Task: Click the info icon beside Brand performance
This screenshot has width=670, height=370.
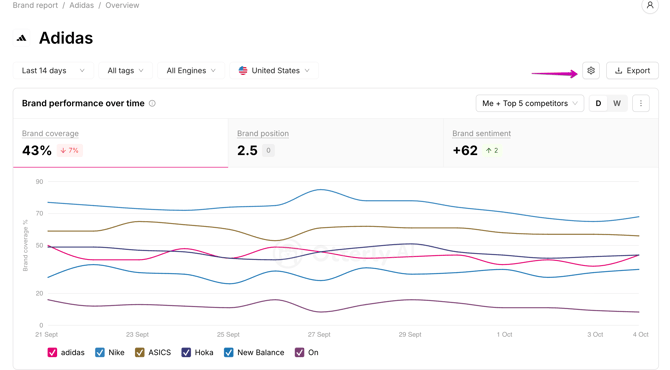Action: coord(152,103)
